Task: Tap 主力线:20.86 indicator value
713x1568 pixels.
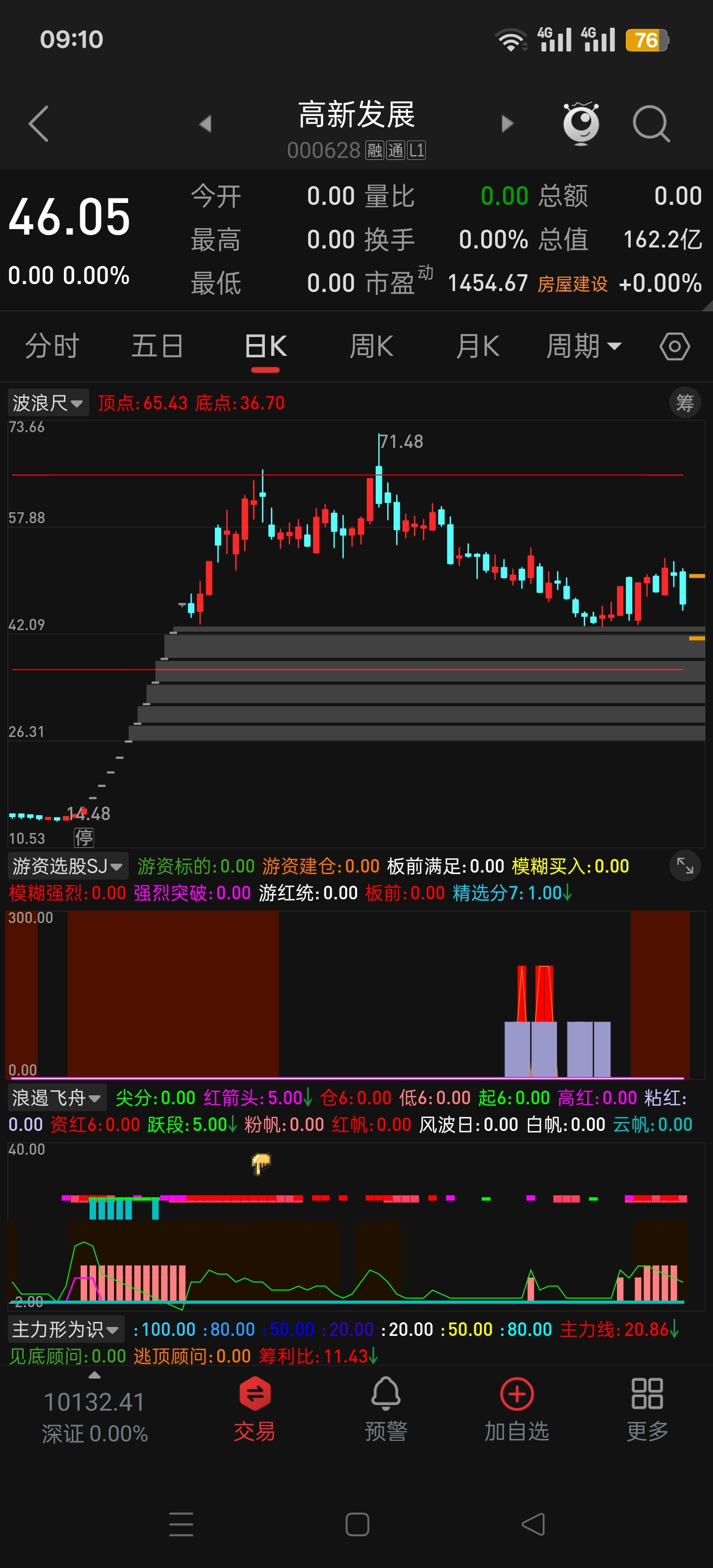Action: tap(619, 1329)
